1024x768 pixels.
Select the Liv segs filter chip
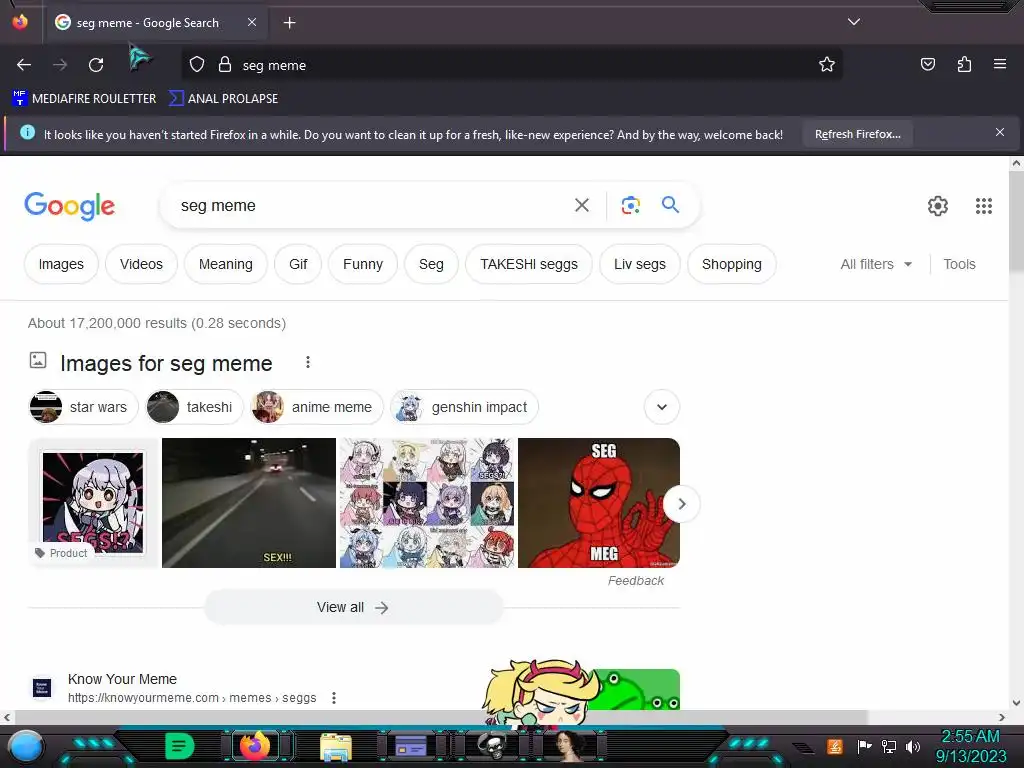639,264
